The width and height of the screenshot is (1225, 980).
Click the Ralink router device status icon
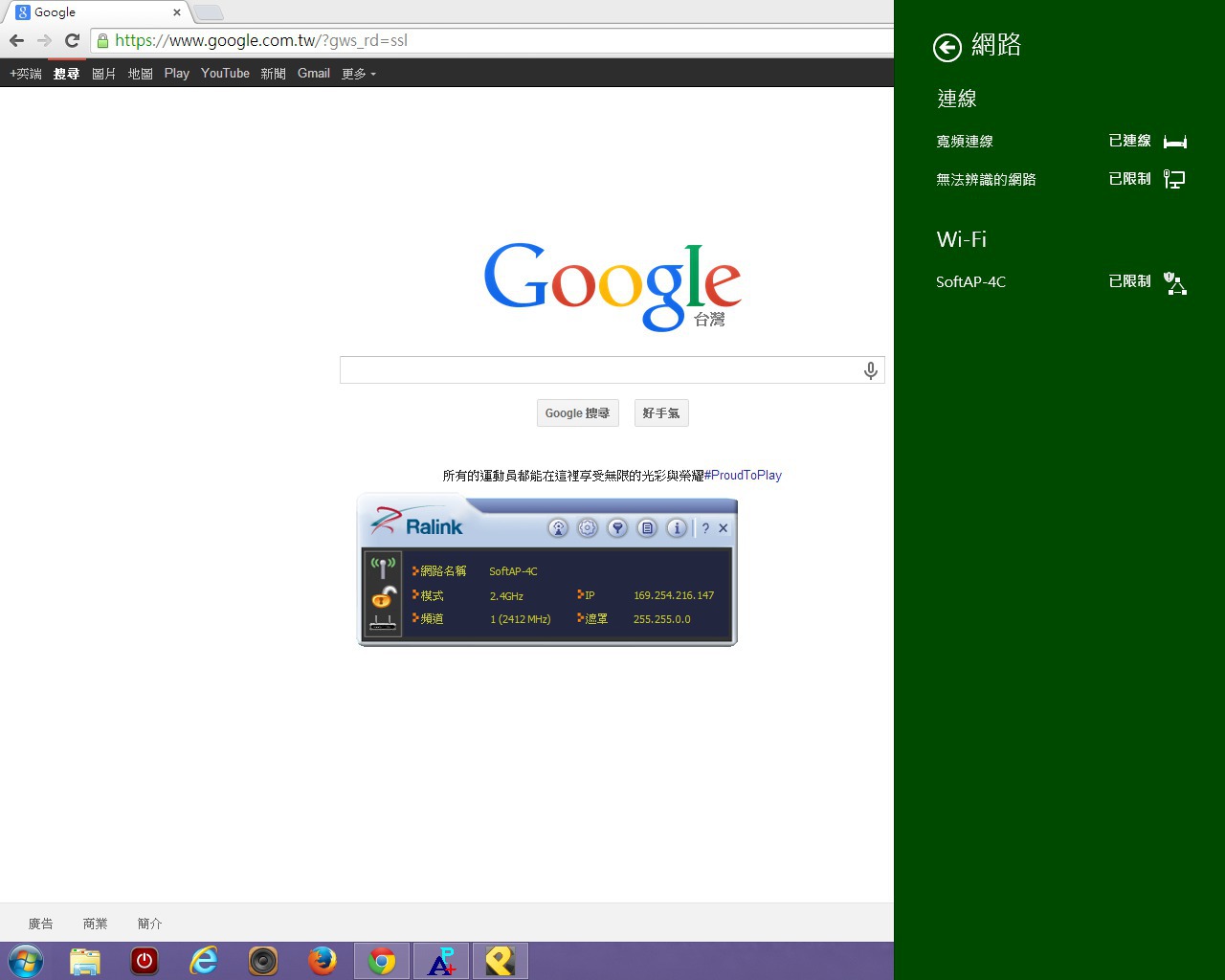click(x=383, y=622)
